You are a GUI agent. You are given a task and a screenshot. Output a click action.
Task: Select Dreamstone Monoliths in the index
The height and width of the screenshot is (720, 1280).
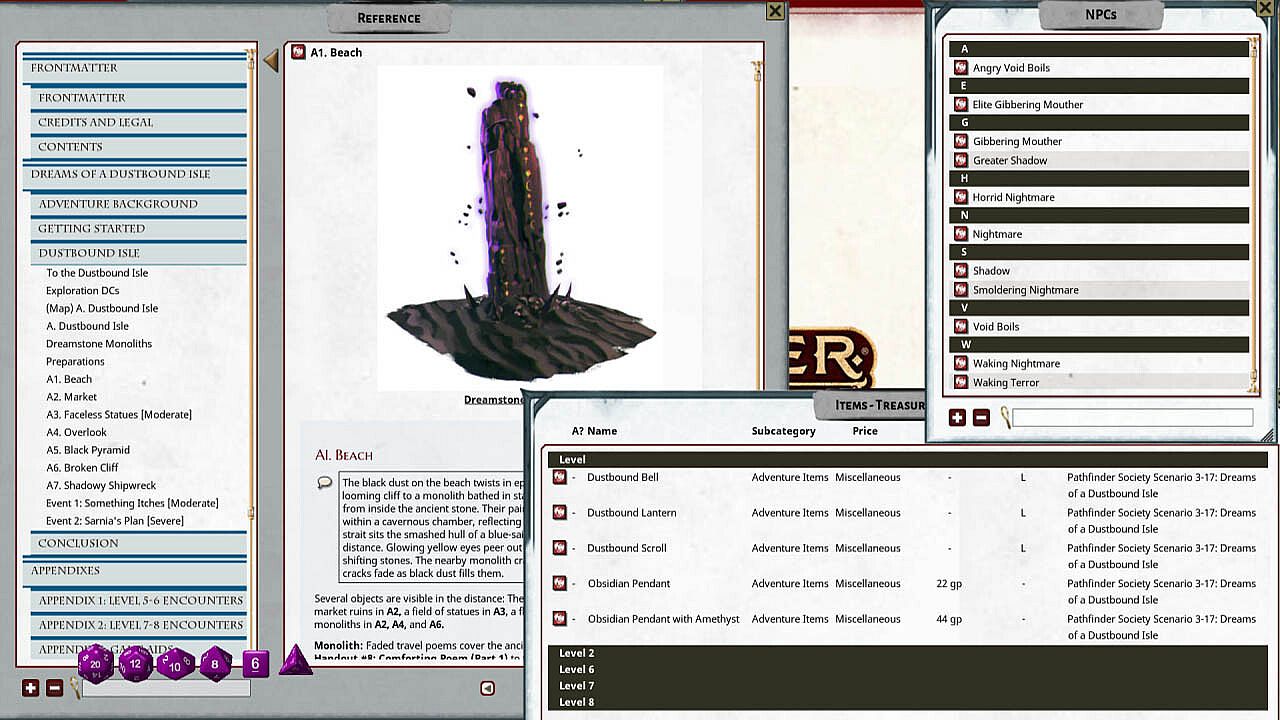[99, 344]
